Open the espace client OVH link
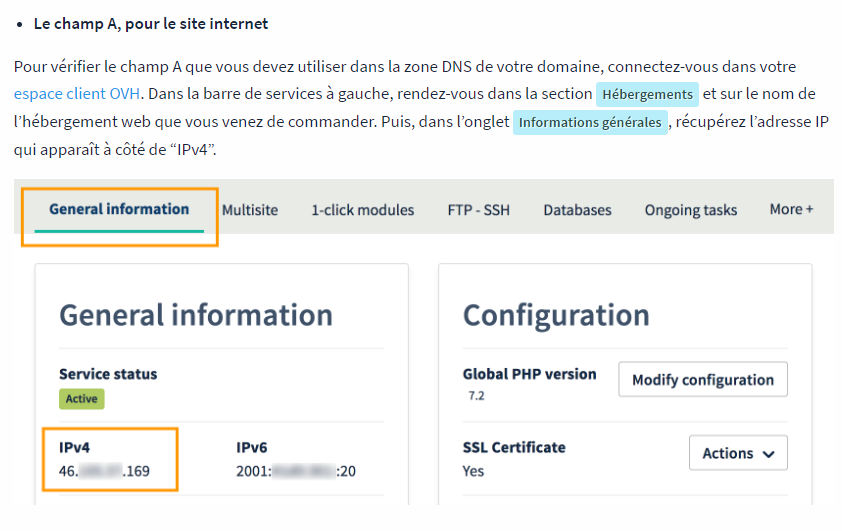842x531 pixels. click(x=76, y=94)
